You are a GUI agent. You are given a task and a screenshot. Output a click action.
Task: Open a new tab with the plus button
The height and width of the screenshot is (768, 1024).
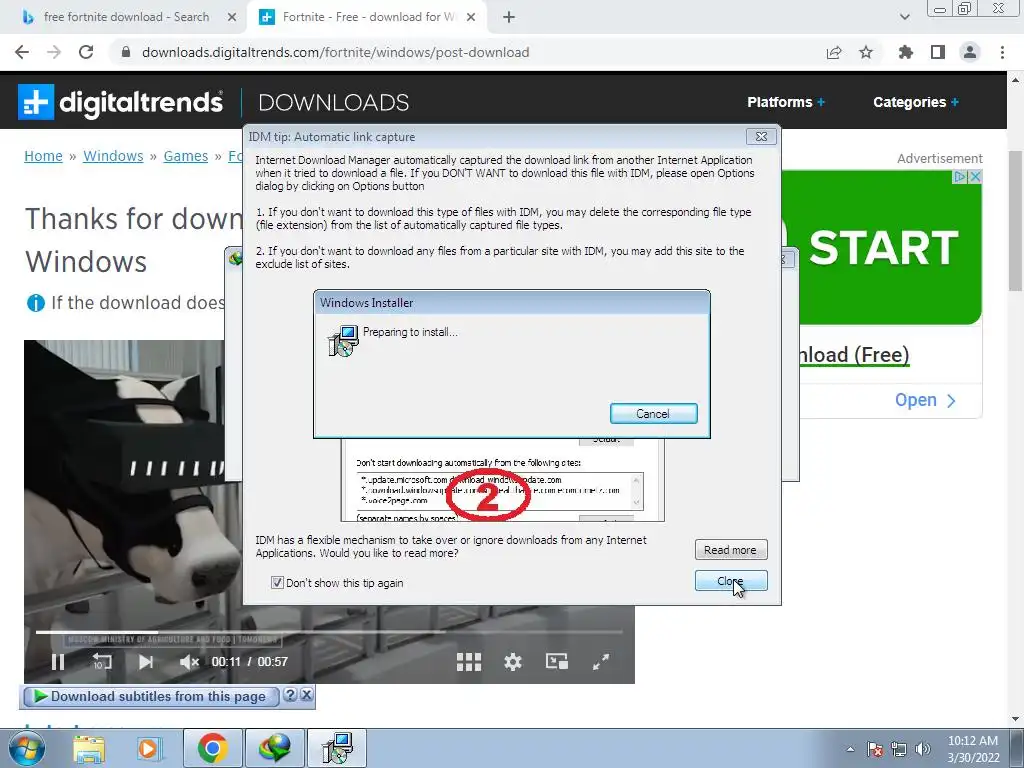pos(509,17)
